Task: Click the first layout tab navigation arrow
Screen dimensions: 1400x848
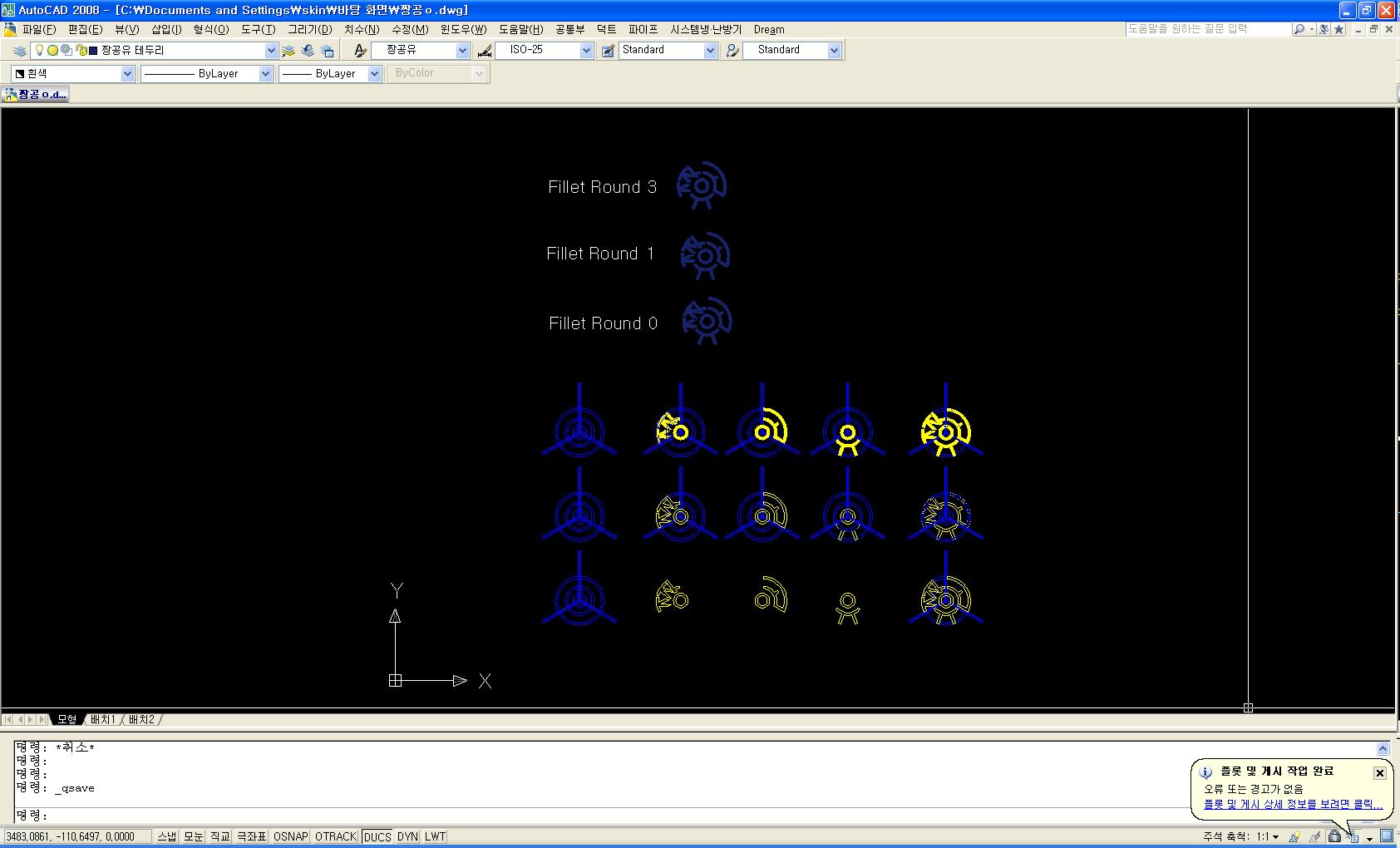Action: pos(8,719)
